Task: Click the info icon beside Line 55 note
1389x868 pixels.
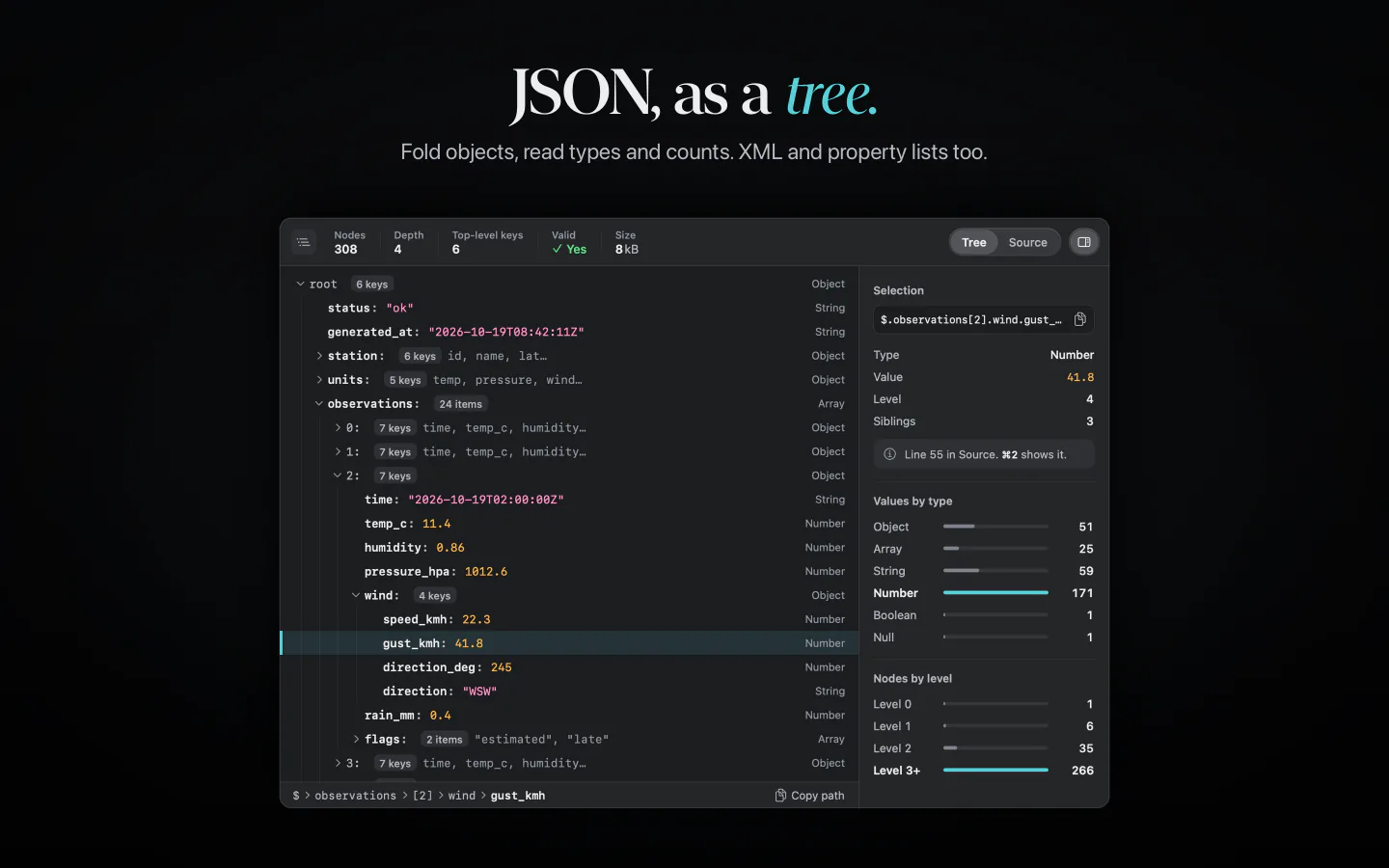Action: 890,454
